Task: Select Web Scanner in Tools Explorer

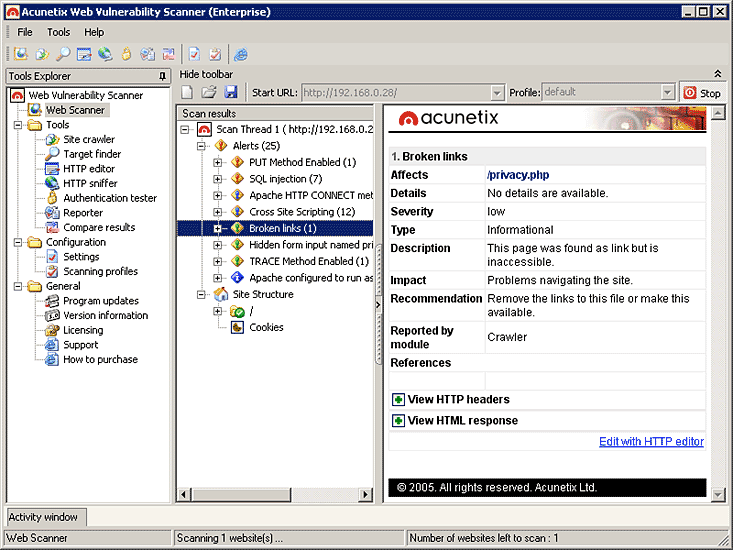Action: coord(75,110)
